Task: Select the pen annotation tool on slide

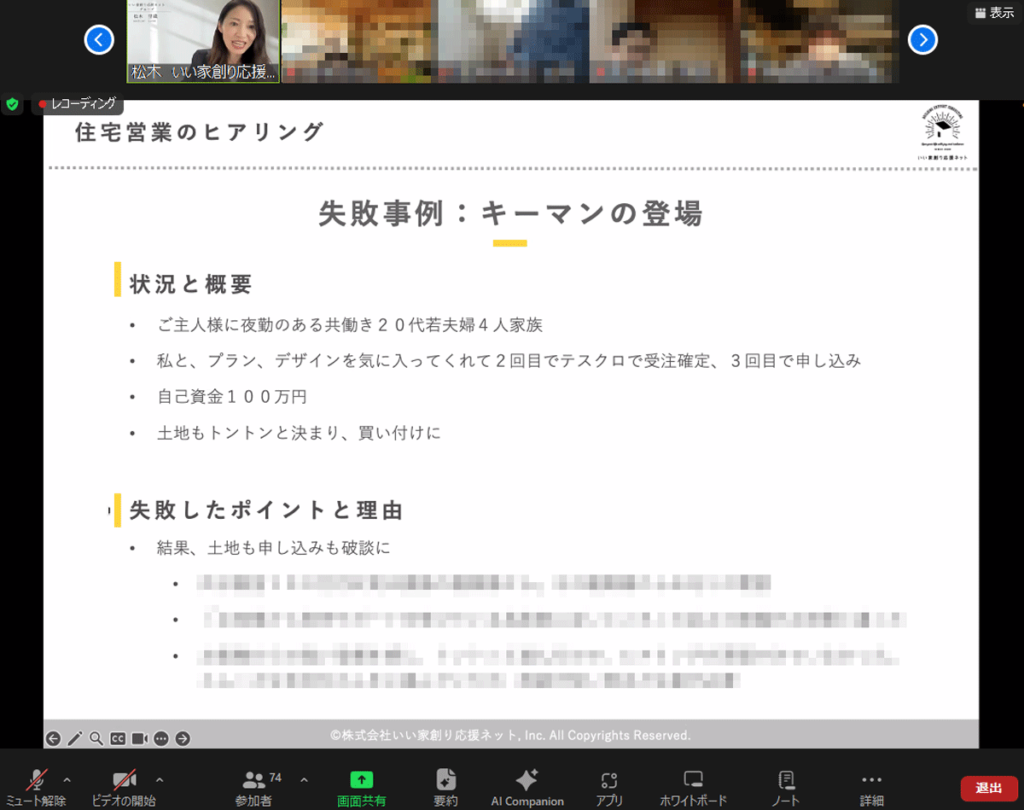Action: (x=75, y=738)
